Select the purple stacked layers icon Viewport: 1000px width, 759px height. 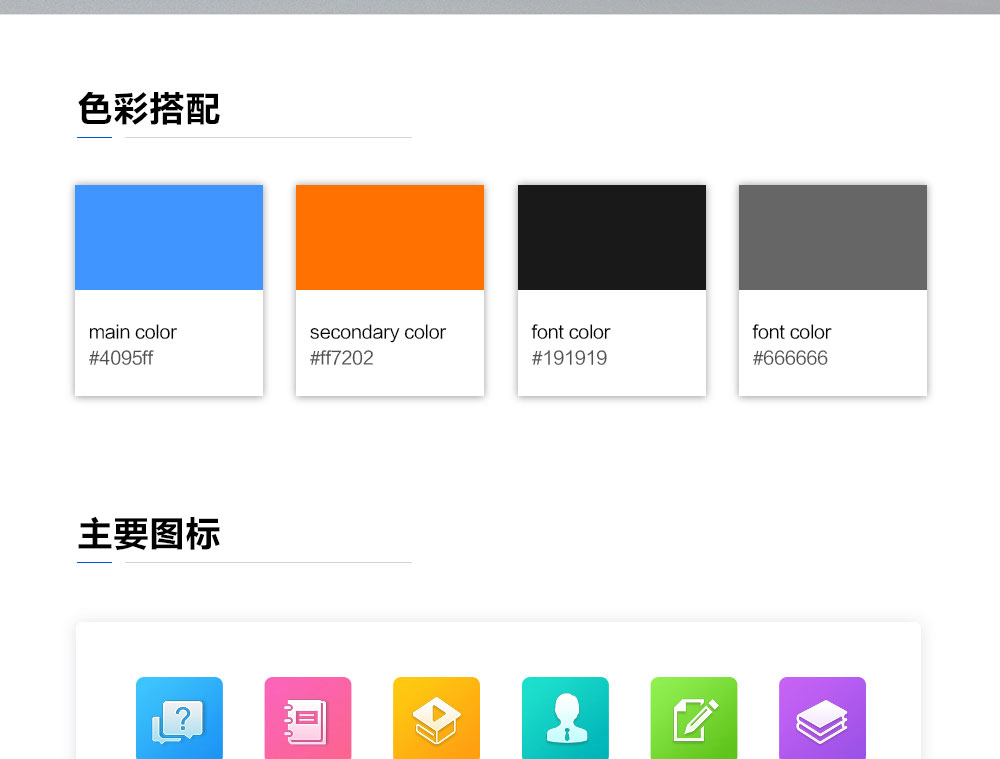[x=822, y=719]
